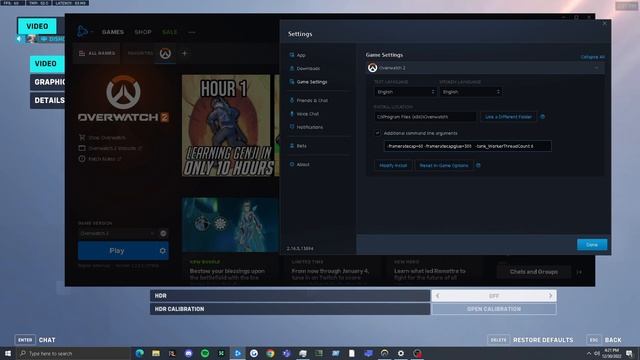Click info icon beside Reset In-Game Options

(478, 165)
